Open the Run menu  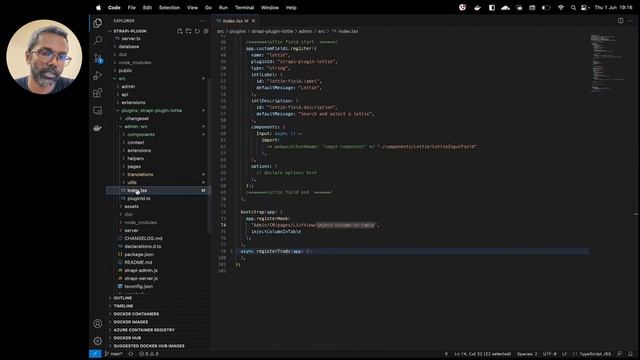223,7
